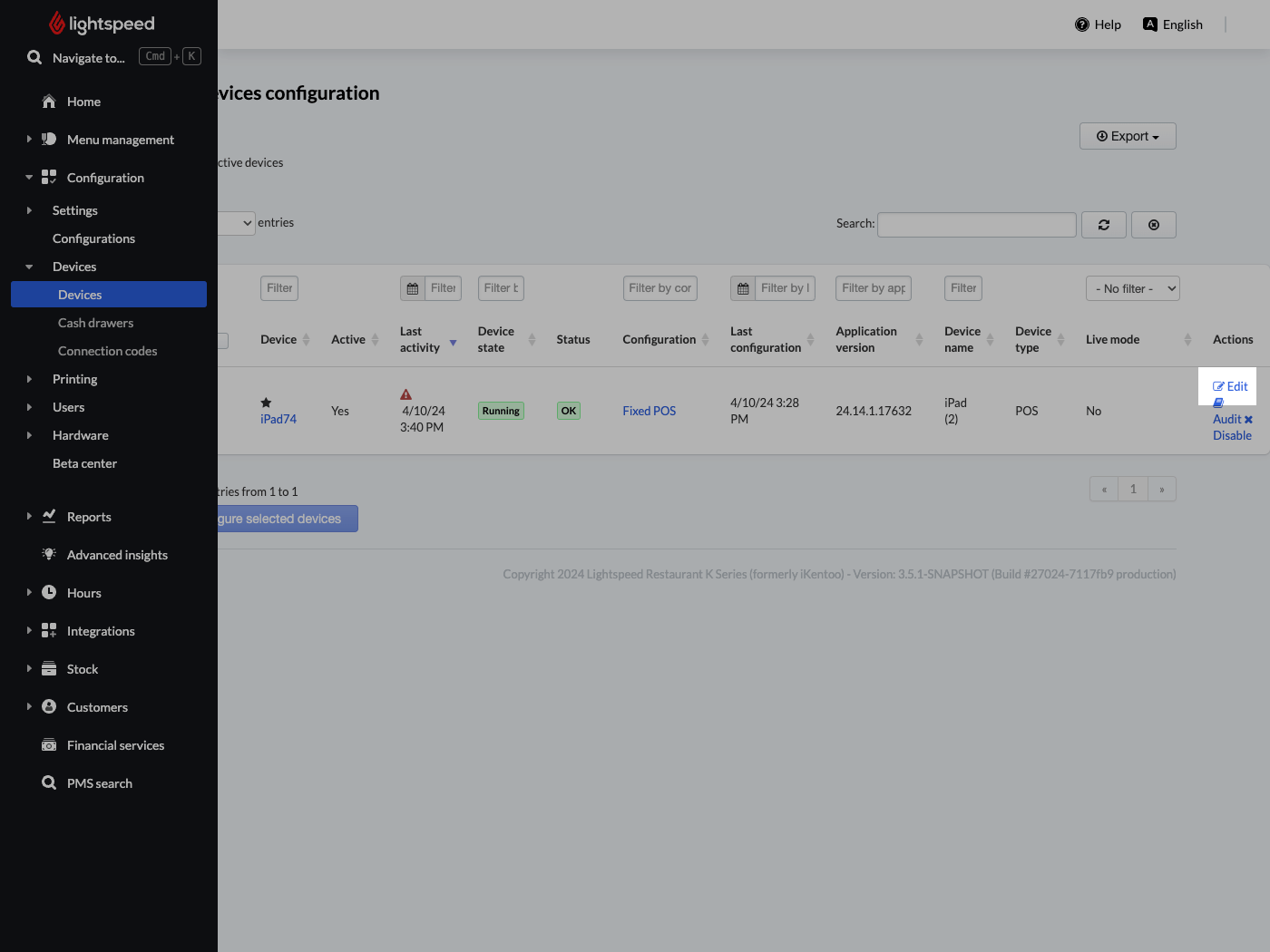Open the calendar picker for Last activity filter
This screenshot has height=952, width=1270.
[412, 287]
